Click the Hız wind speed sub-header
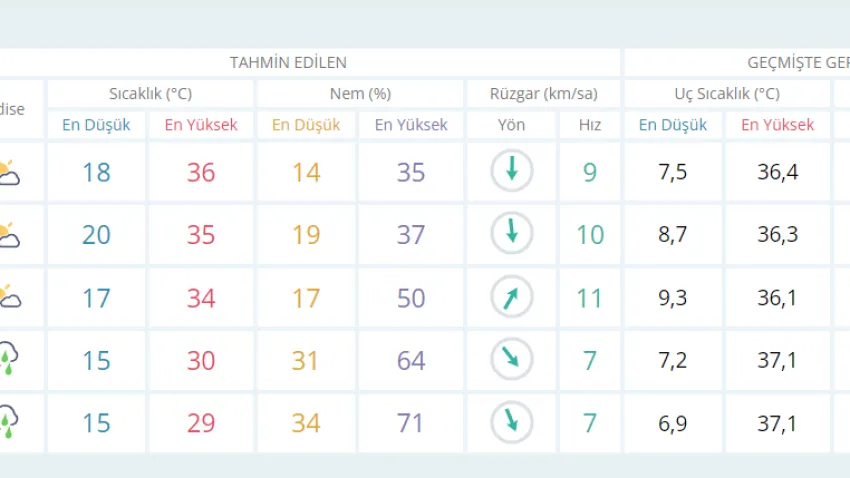Viewport: 850px width, 478px height. click(590, 125)
